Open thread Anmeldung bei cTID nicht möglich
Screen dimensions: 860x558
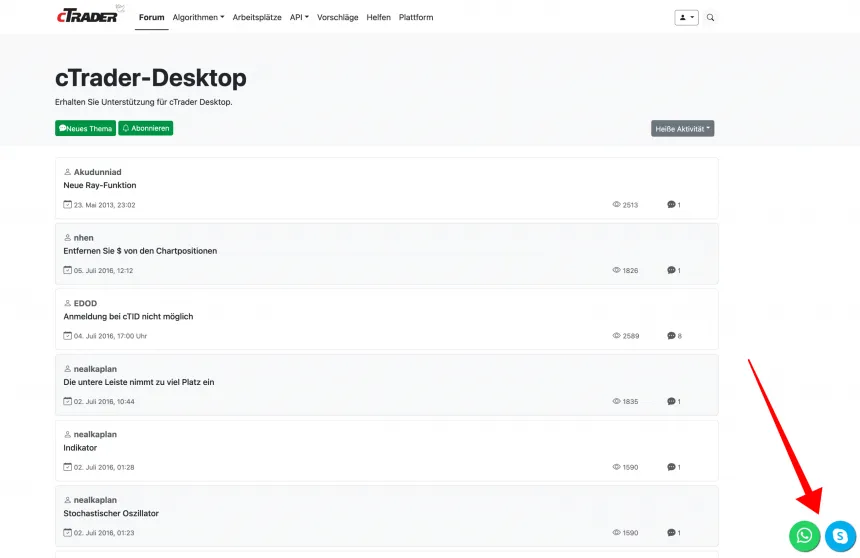pyautogui.click(x=128, y=317)
